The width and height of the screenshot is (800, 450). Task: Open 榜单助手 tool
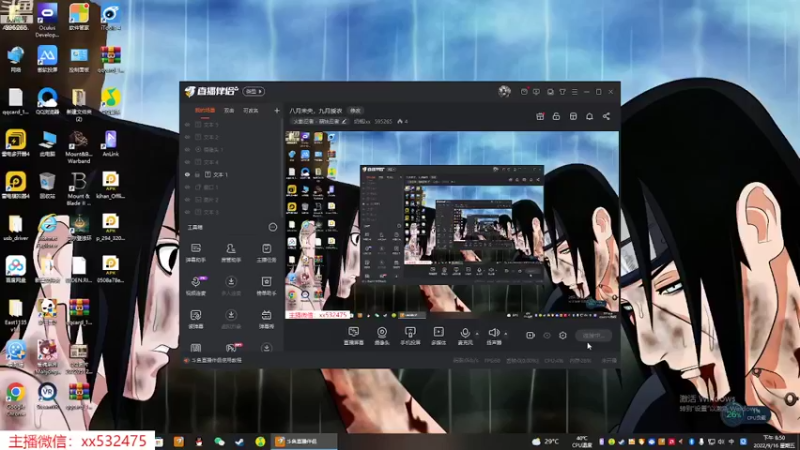coord(266,286)
